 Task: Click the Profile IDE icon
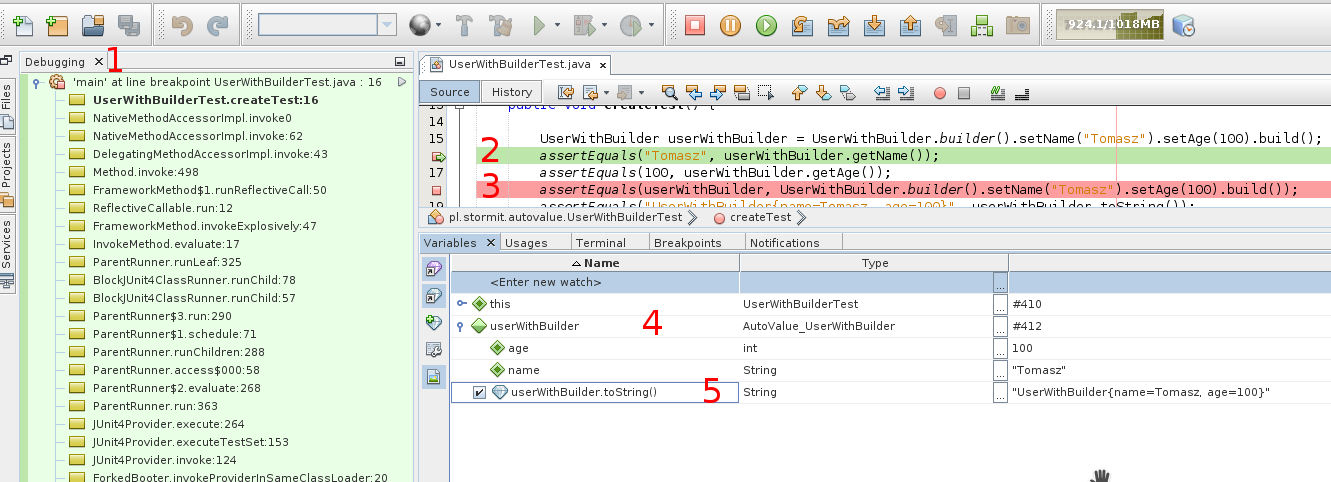1183,25
